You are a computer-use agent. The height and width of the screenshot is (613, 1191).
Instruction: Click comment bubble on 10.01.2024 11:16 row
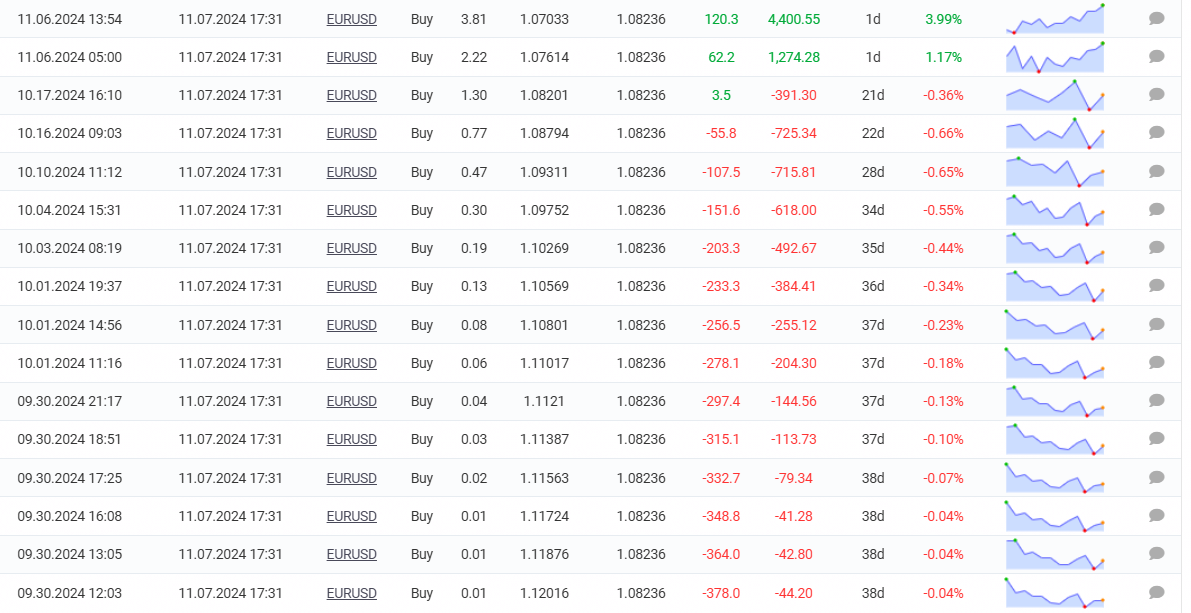(1156, 363)
